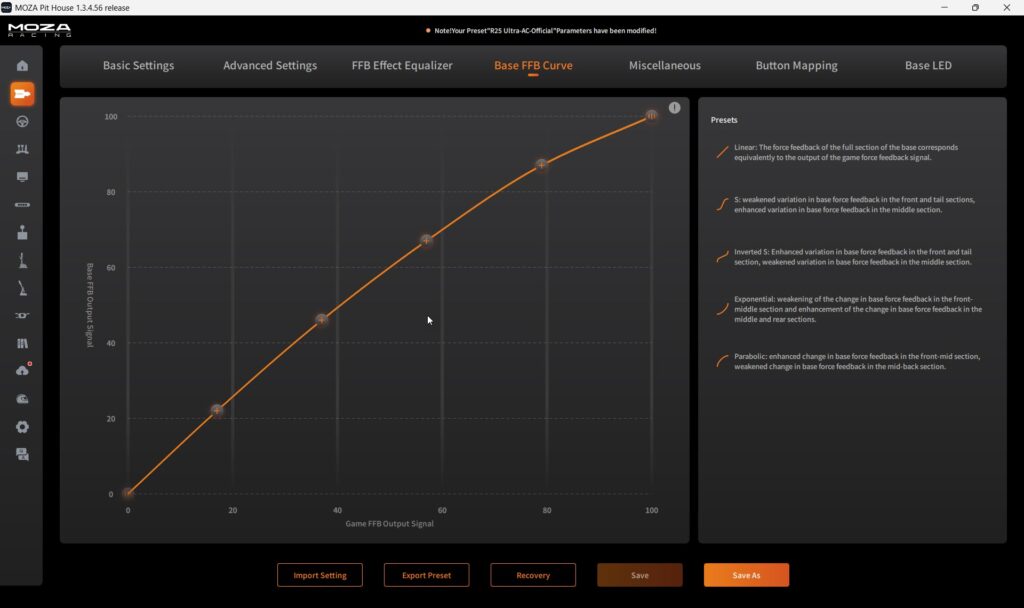This screenshot has height=608, width=1024.
Task: Open the Home page in sidebar
Action: coord(22,66)
